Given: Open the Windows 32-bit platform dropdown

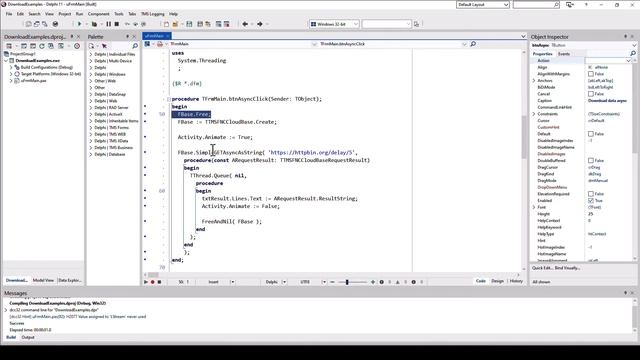Looking at the screenshot, I should (x=356, y=24).
